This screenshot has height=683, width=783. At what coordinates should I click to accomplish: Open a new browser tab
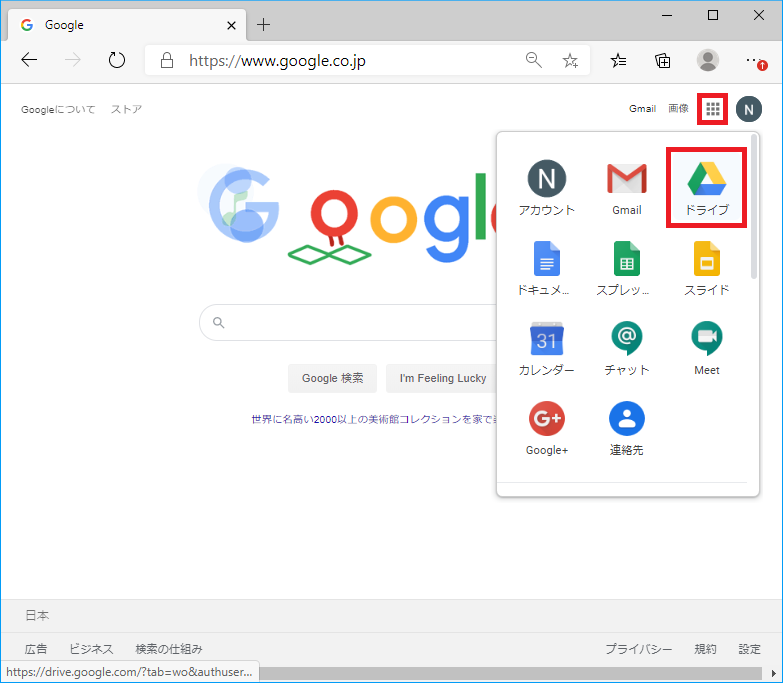264,25
